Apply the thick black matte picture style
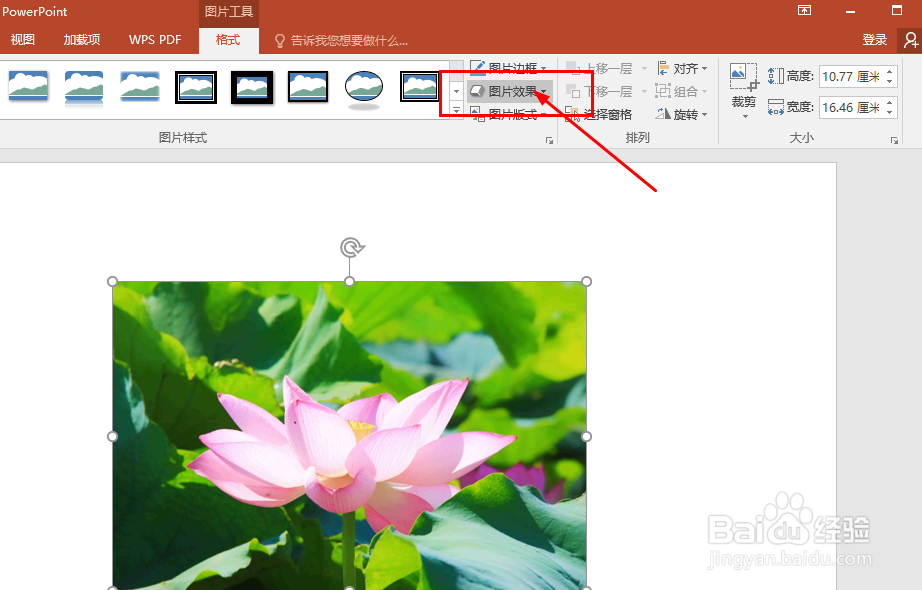 click(252, 88)
